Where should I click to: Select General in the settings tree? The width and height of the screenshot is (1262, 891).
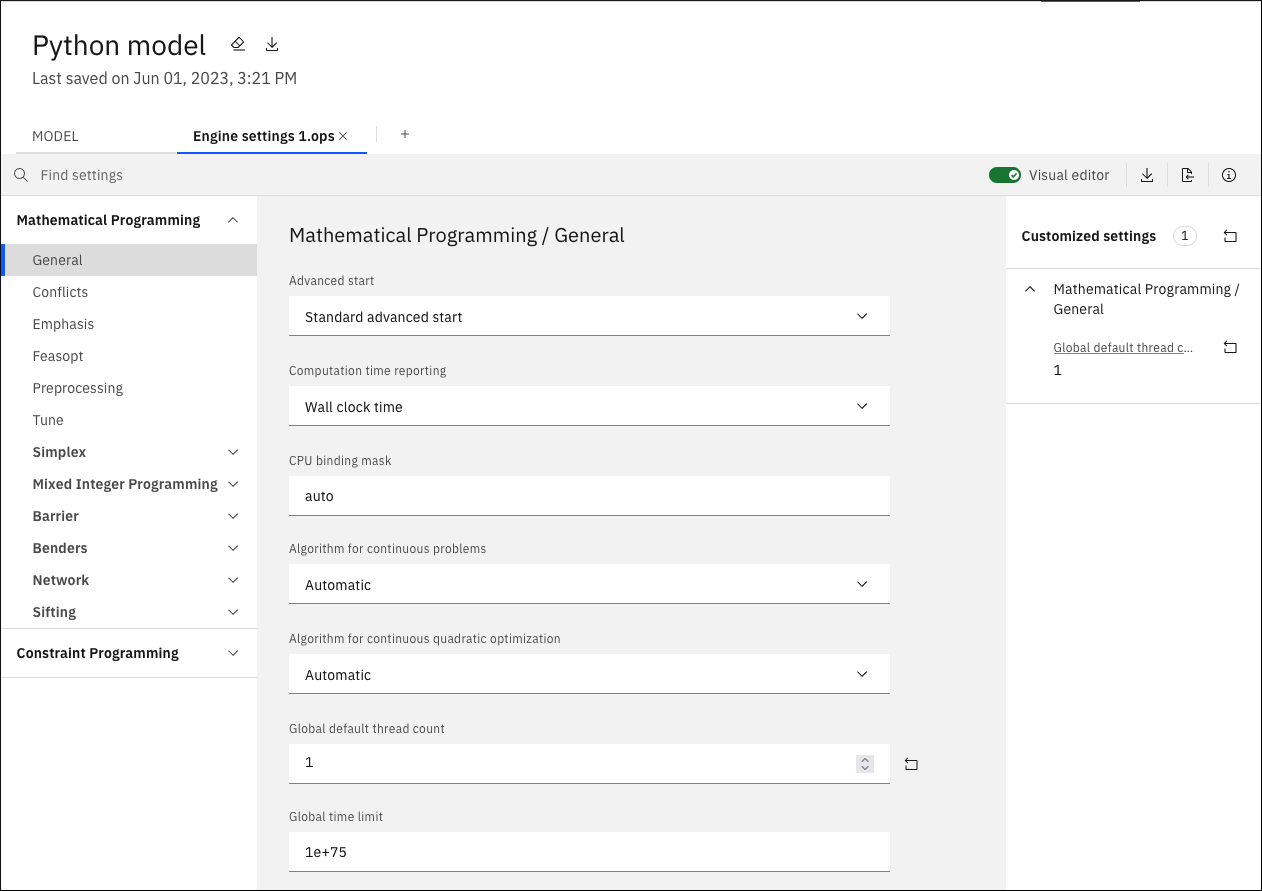129,260
